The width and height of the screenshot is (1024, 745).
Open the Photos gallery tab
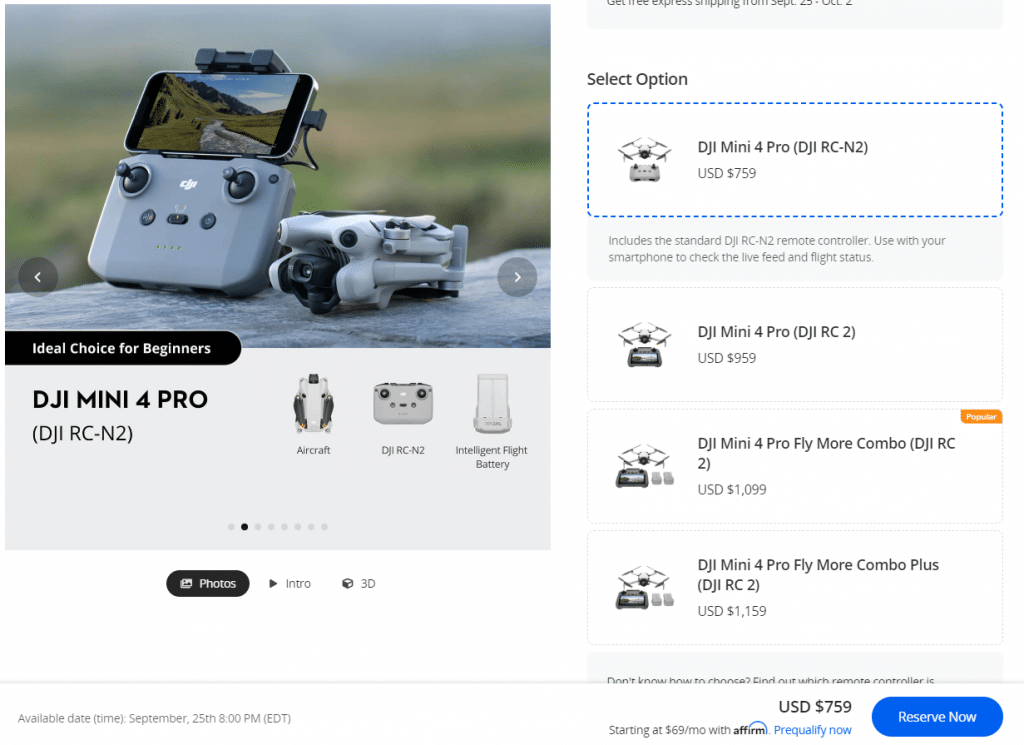208,583
